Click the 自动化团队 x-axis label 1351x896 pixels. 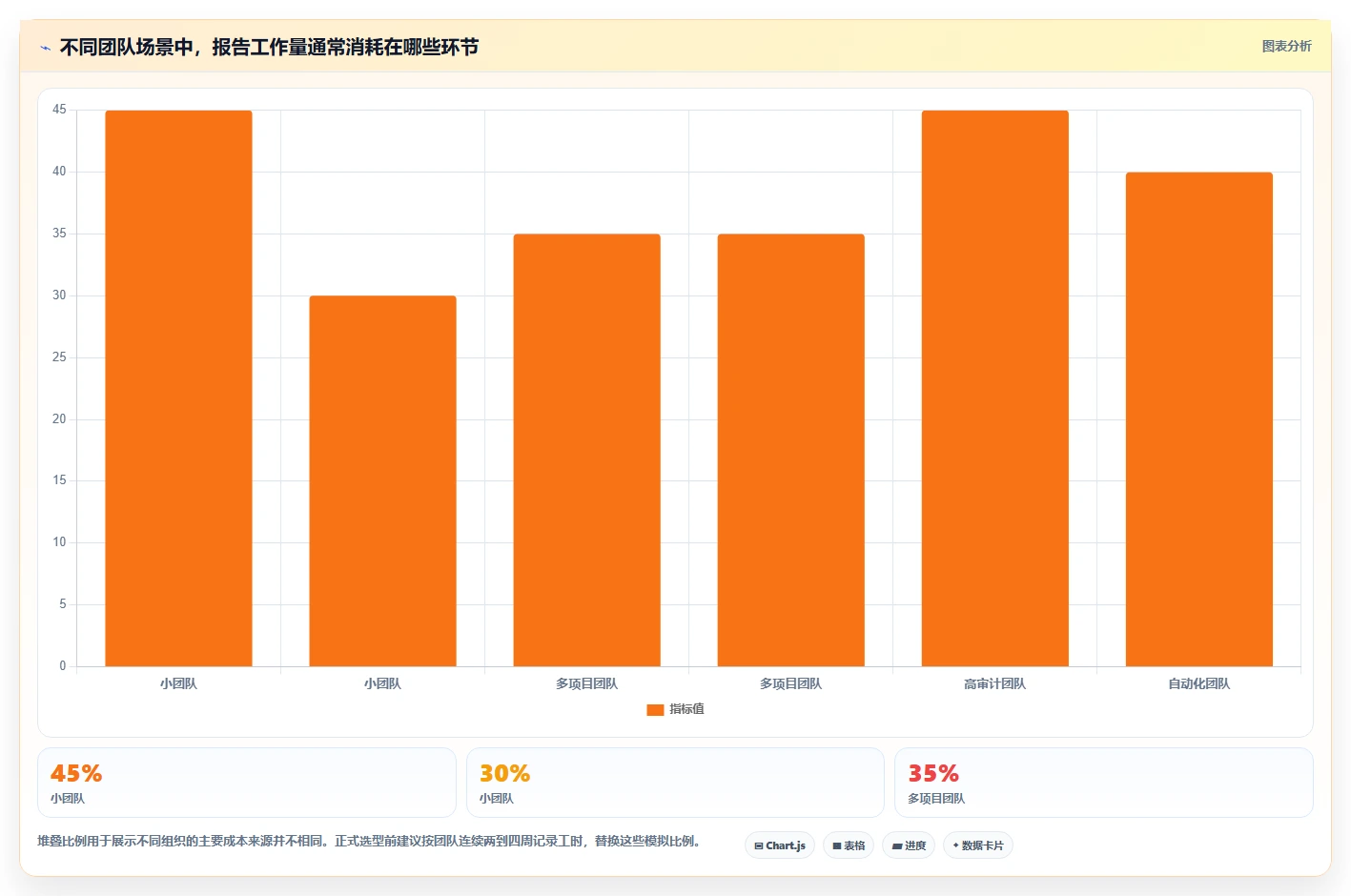(x=1198, y=683)
